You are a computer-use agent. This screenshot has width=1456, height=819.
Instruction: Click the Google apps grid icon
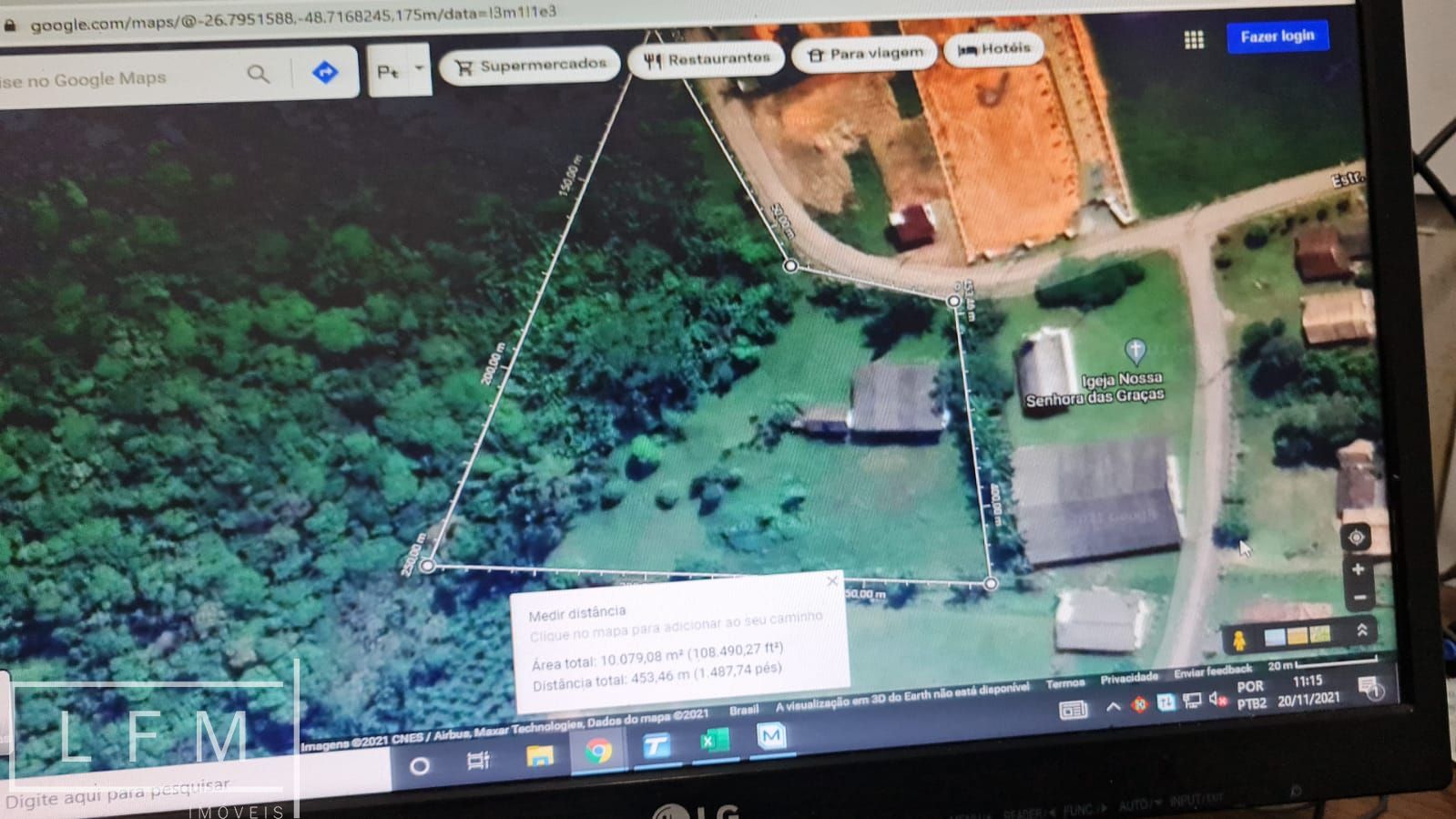pos(1194,39)
